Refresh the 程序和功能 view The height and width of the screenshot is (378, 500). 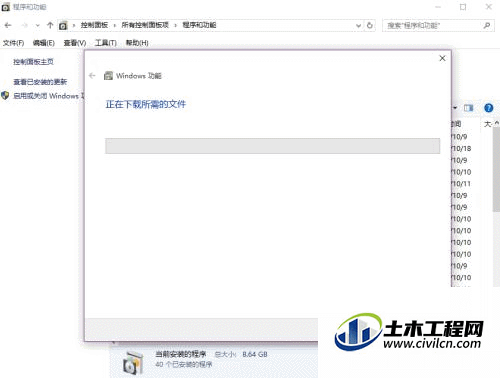[x=370, y=25]
